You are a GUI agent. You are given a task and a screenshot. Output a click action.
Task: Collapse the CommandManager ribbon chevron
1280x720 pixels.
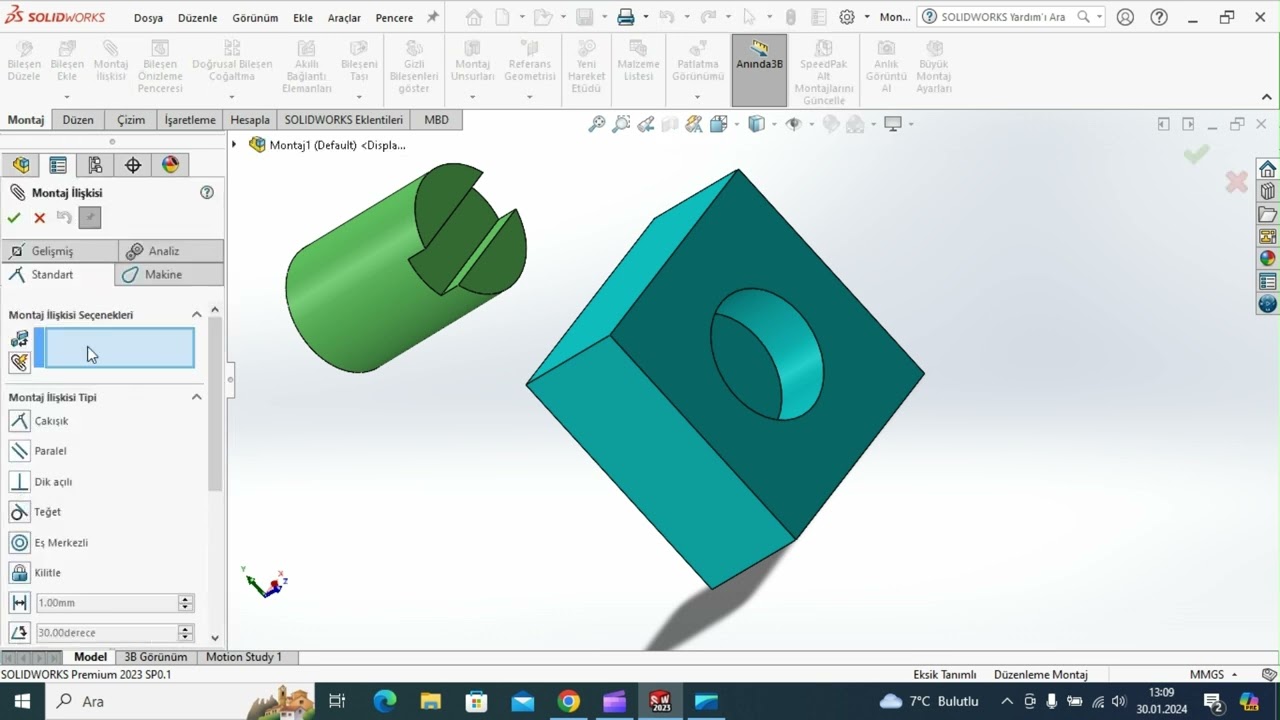pos(1268,97)
